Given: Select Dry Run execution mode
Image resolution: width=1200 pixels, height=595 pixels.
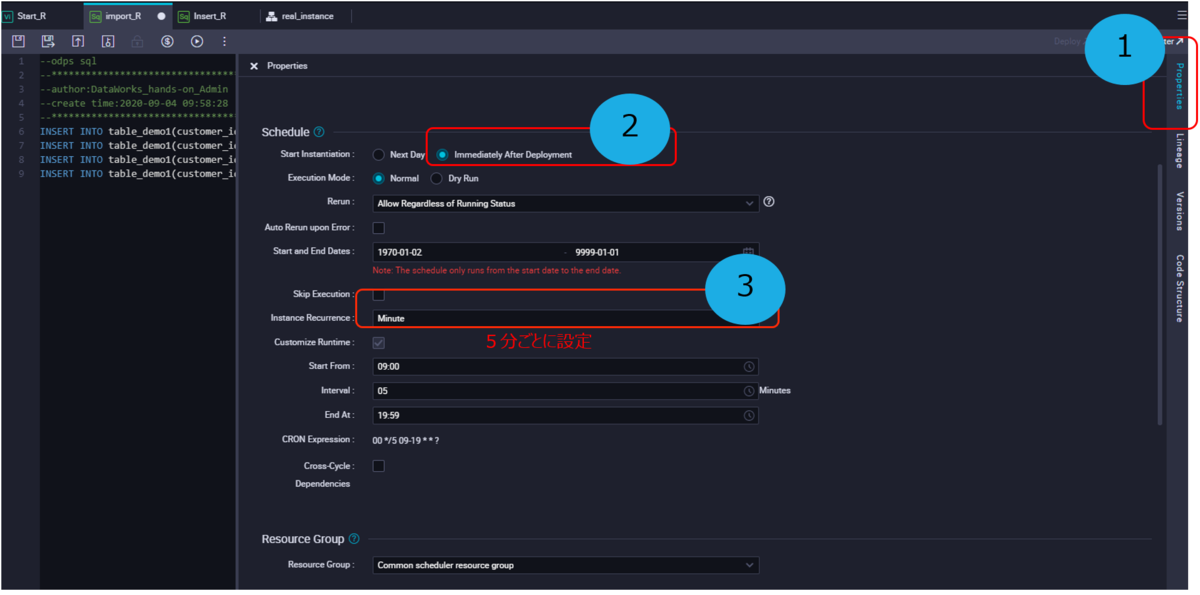Looking at the screenshot, I should coord(437,179).
